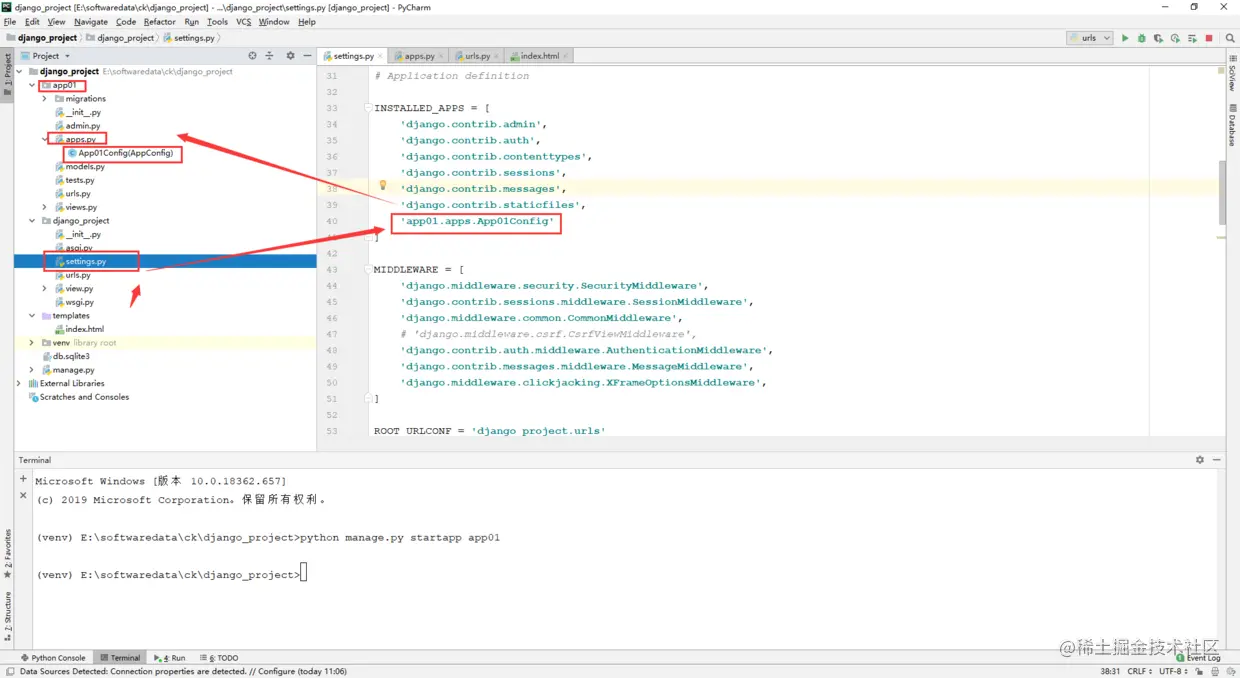The image size is (1240, 678).
Task: Close the urls.py editor tab
Action: coord(497,56)
